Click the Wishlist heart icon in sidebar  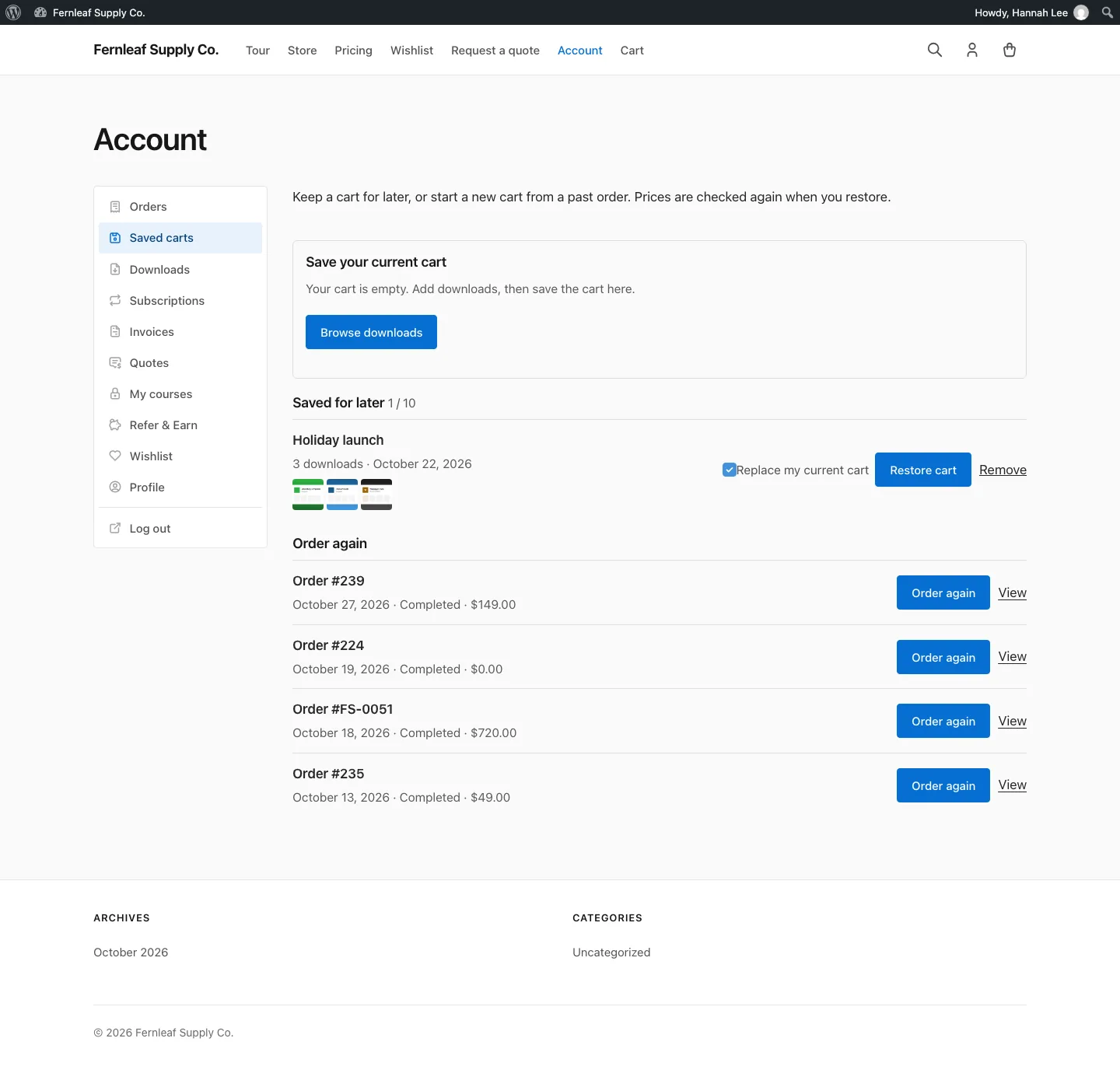point(115,456)
